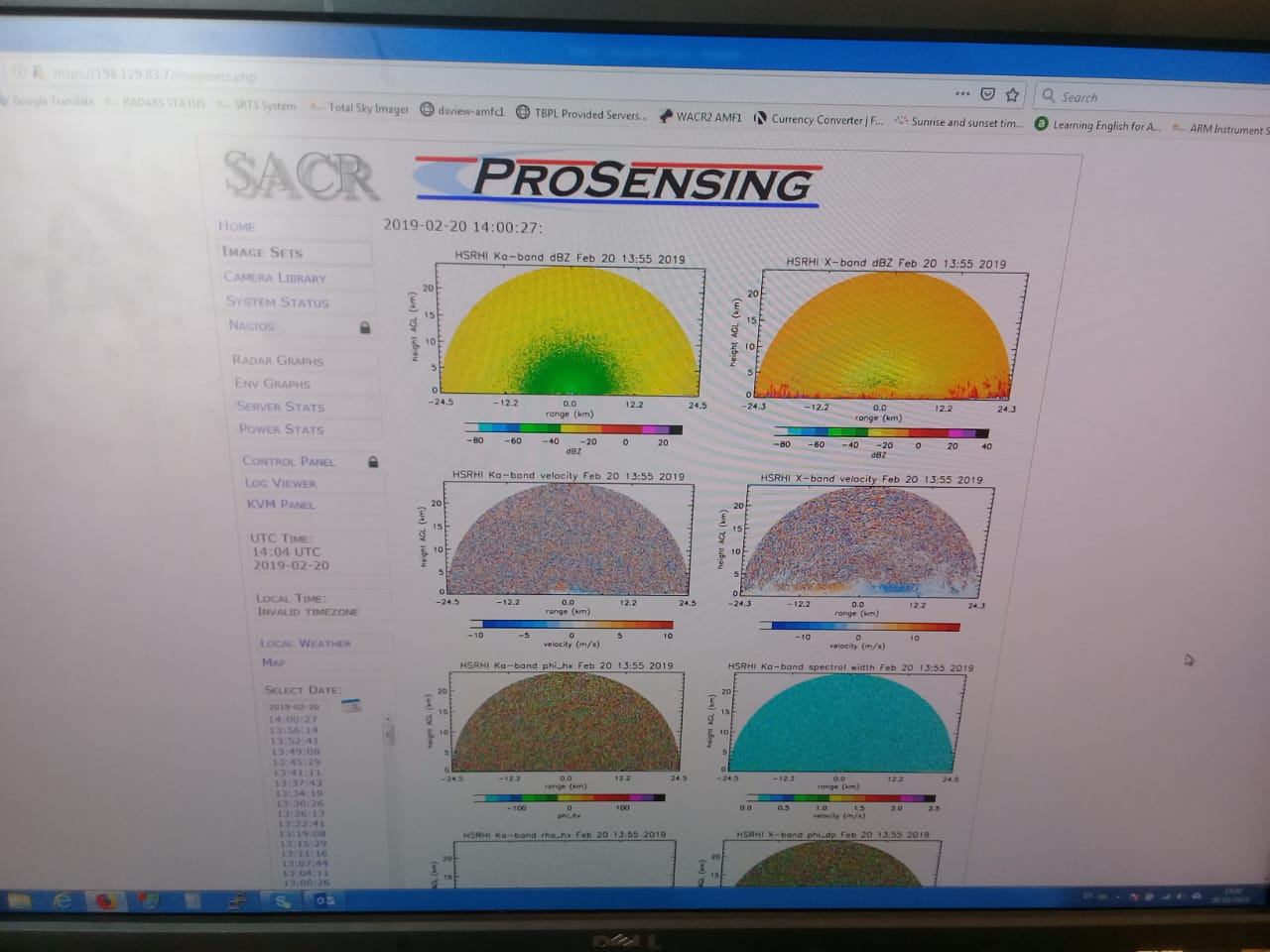
Task: Open the page actions three-dot menu
Action: (961, 93)
